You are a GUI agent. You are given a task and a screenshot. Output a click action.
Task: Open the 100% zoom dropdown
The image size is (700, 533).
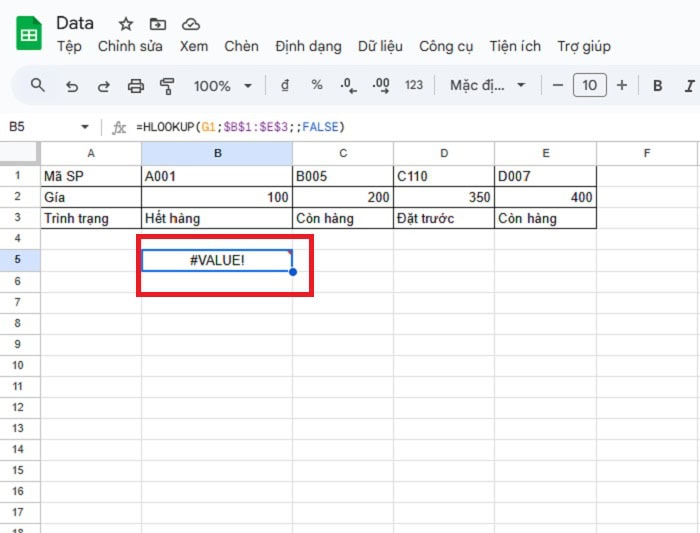click(x=223, y=86)
